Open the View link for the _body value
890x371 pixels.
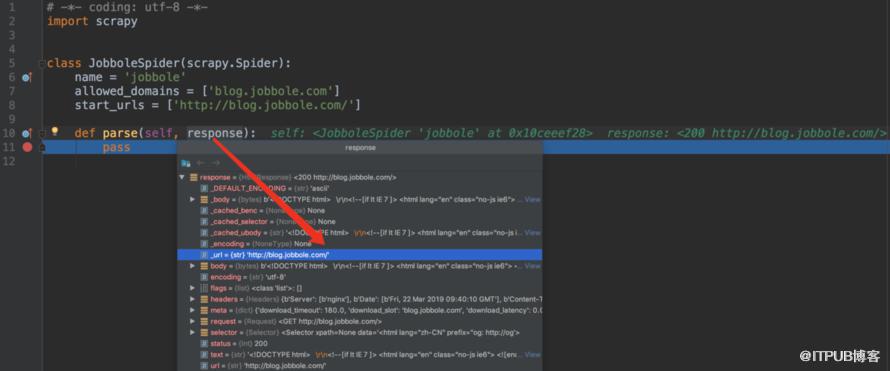point(532,200)
